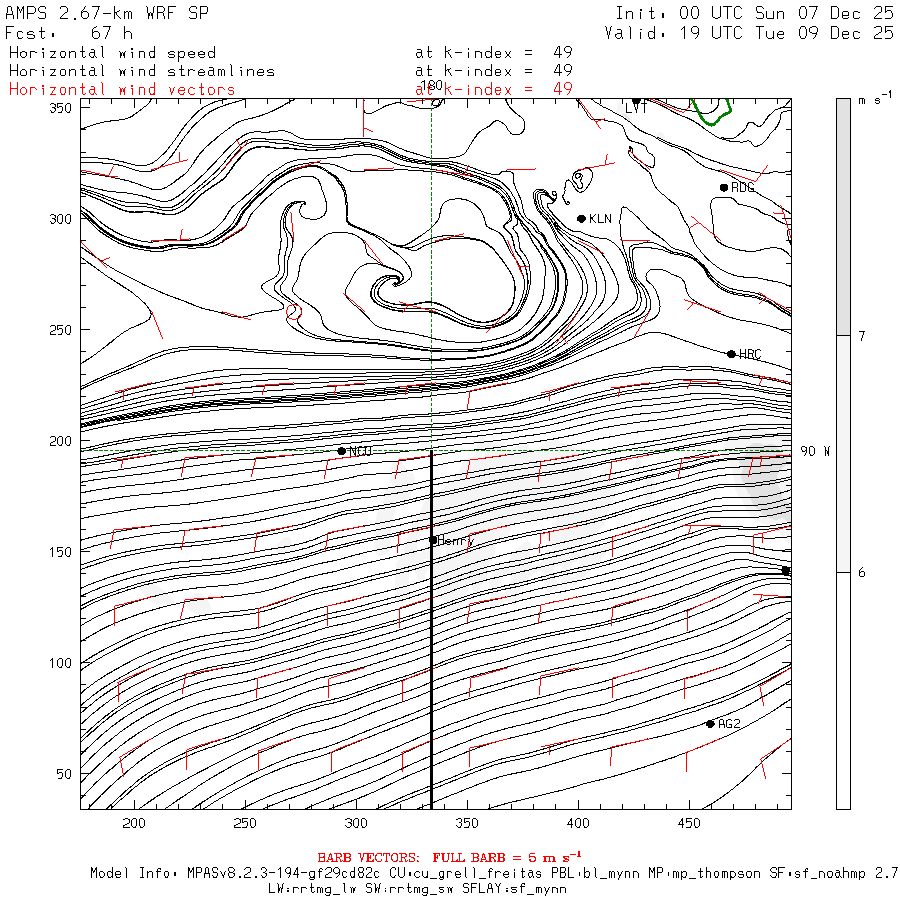Click the white colorbar segment below 6

(x=843, y=691)
